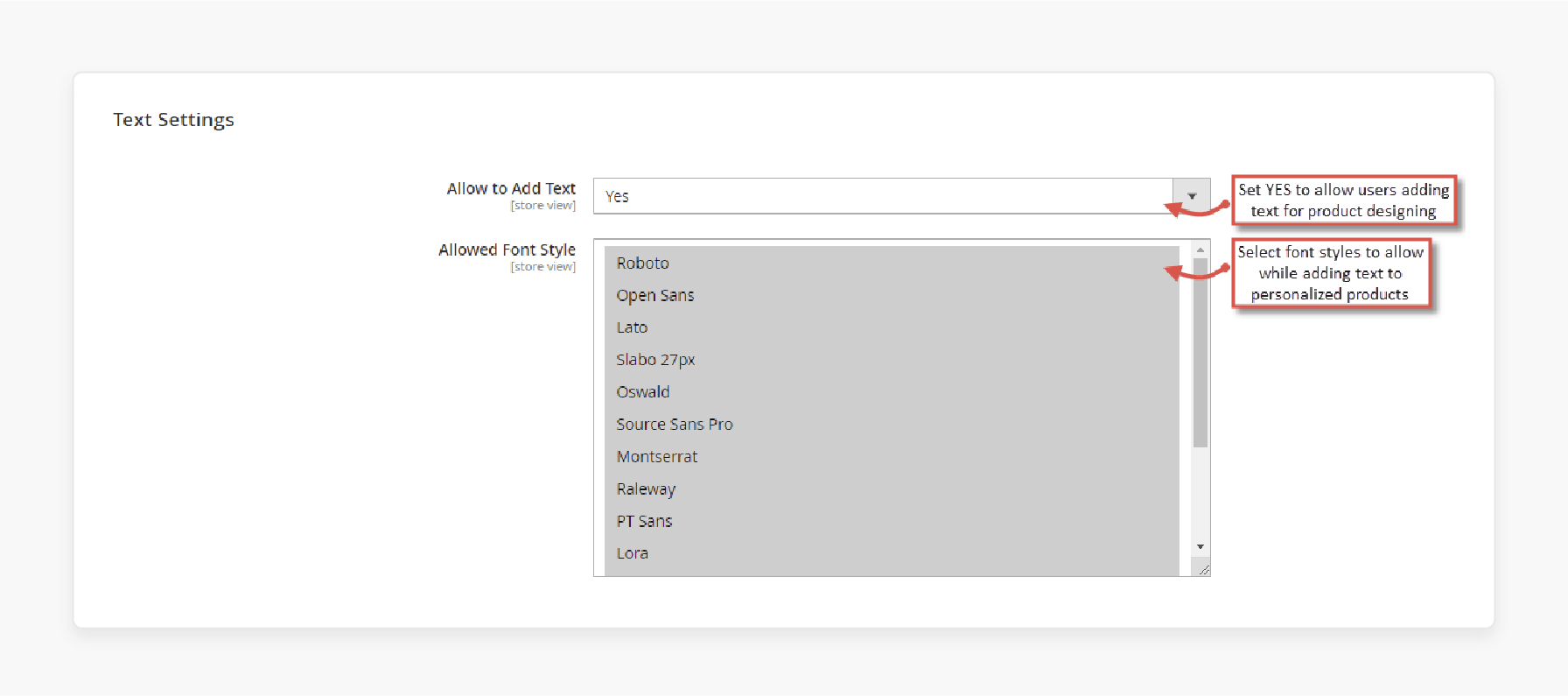The image size is (1568, 696).
Task: Choose Lora from the font list
Action: tap(892, 554)
